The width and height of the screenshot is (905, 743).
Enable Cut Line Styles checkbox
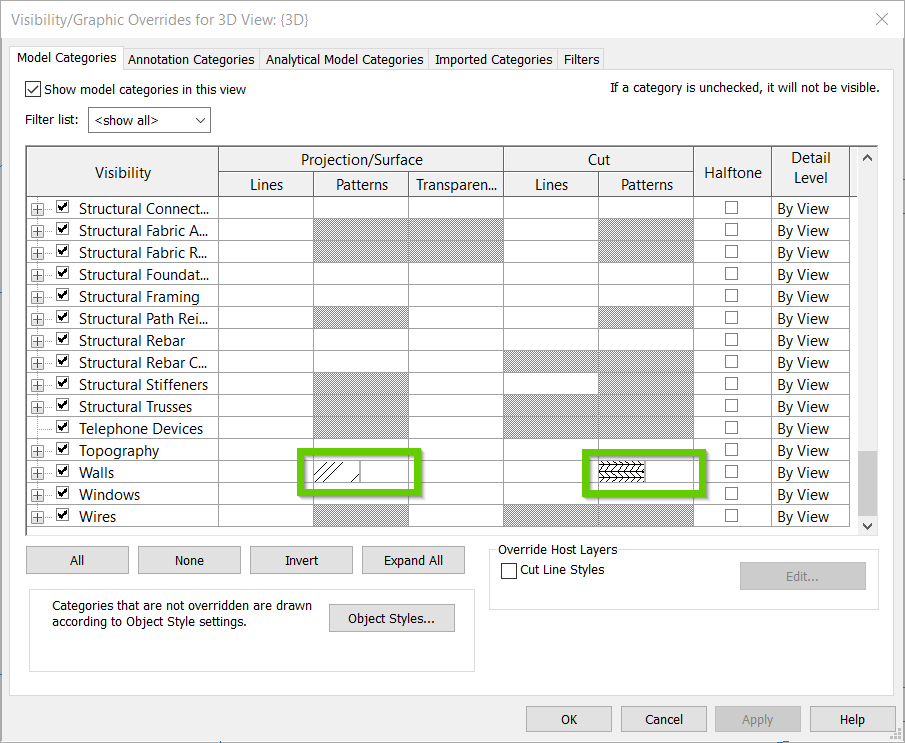coord(508,570)
